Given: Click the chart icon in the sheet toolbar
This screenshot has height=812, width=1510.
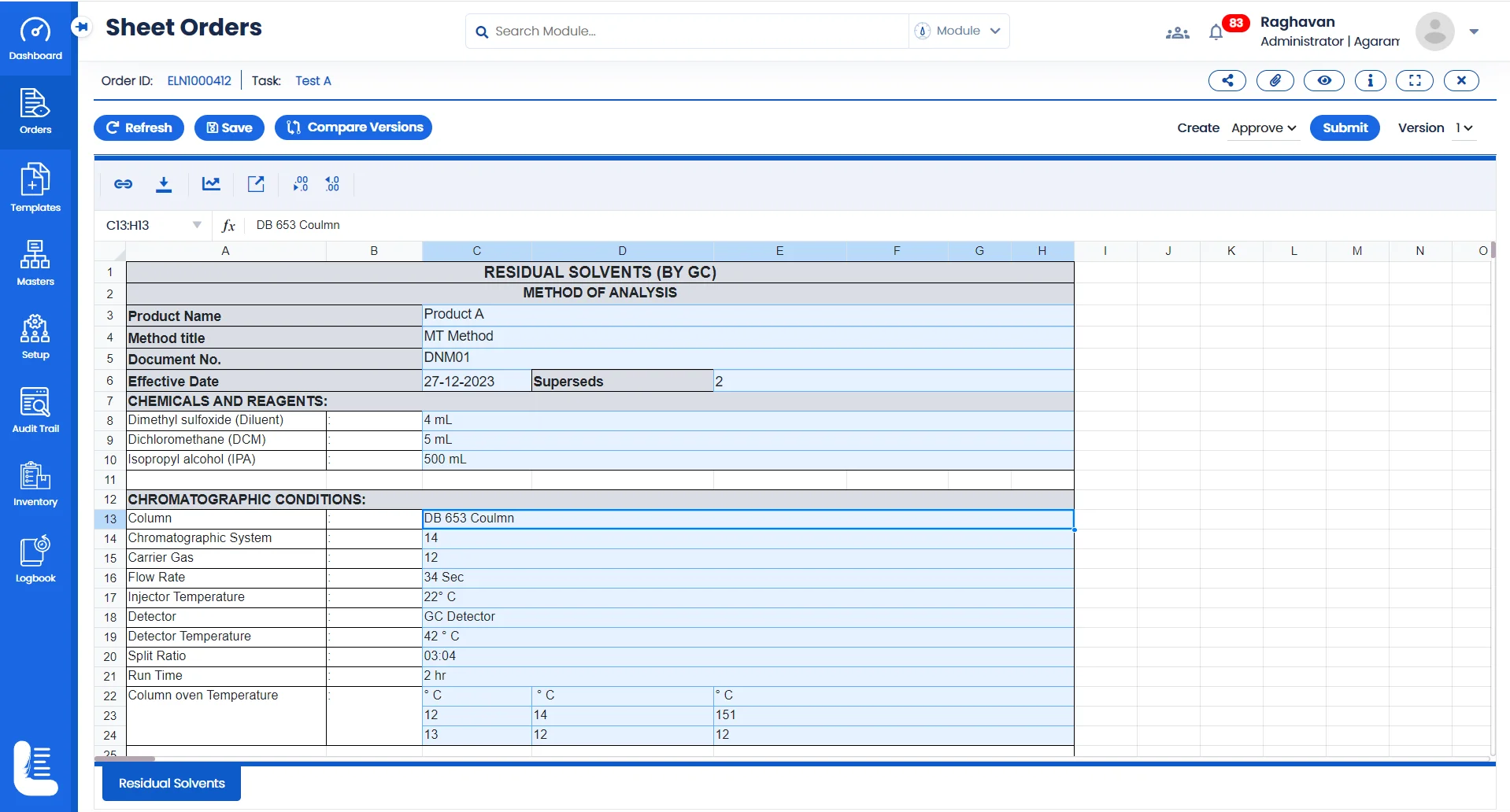Looking at the screenshot, I should click(211, 184).
